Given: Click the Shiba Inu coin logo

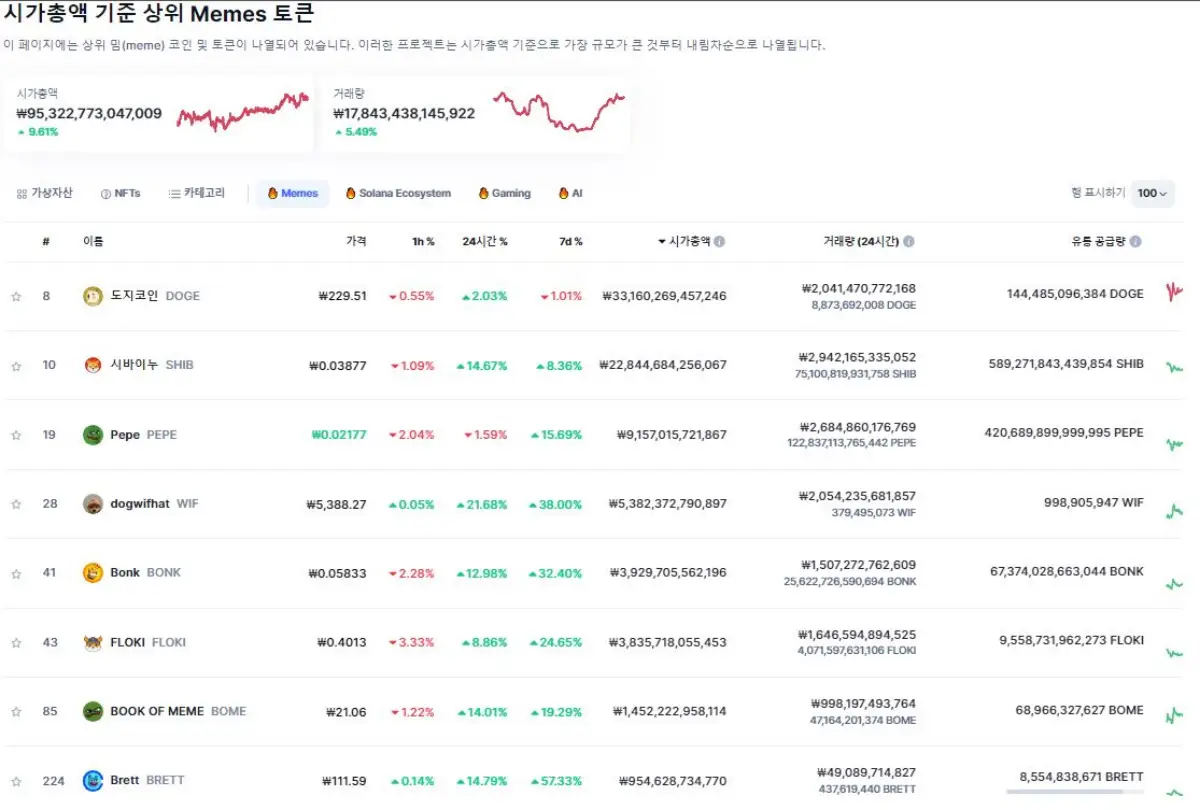Looking at the screenshot, I should pos(93,365).
